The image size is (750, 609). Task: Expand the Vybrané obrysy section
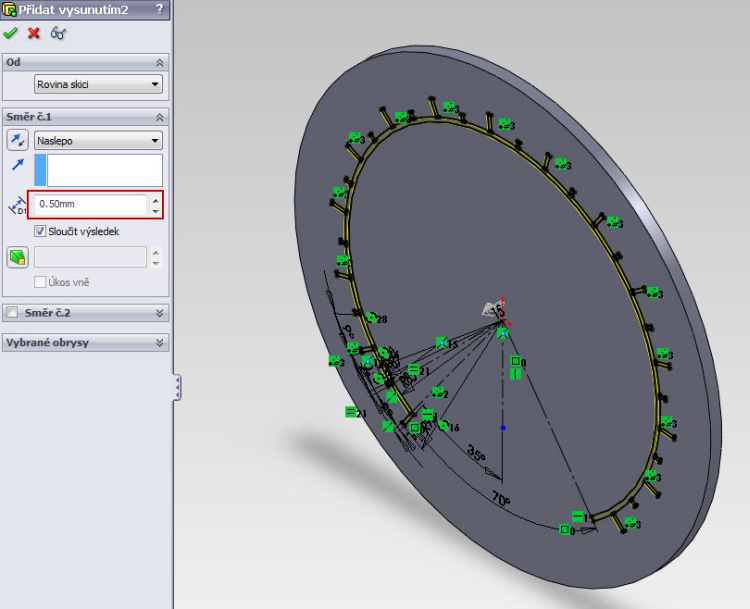[x=159, y=343]
